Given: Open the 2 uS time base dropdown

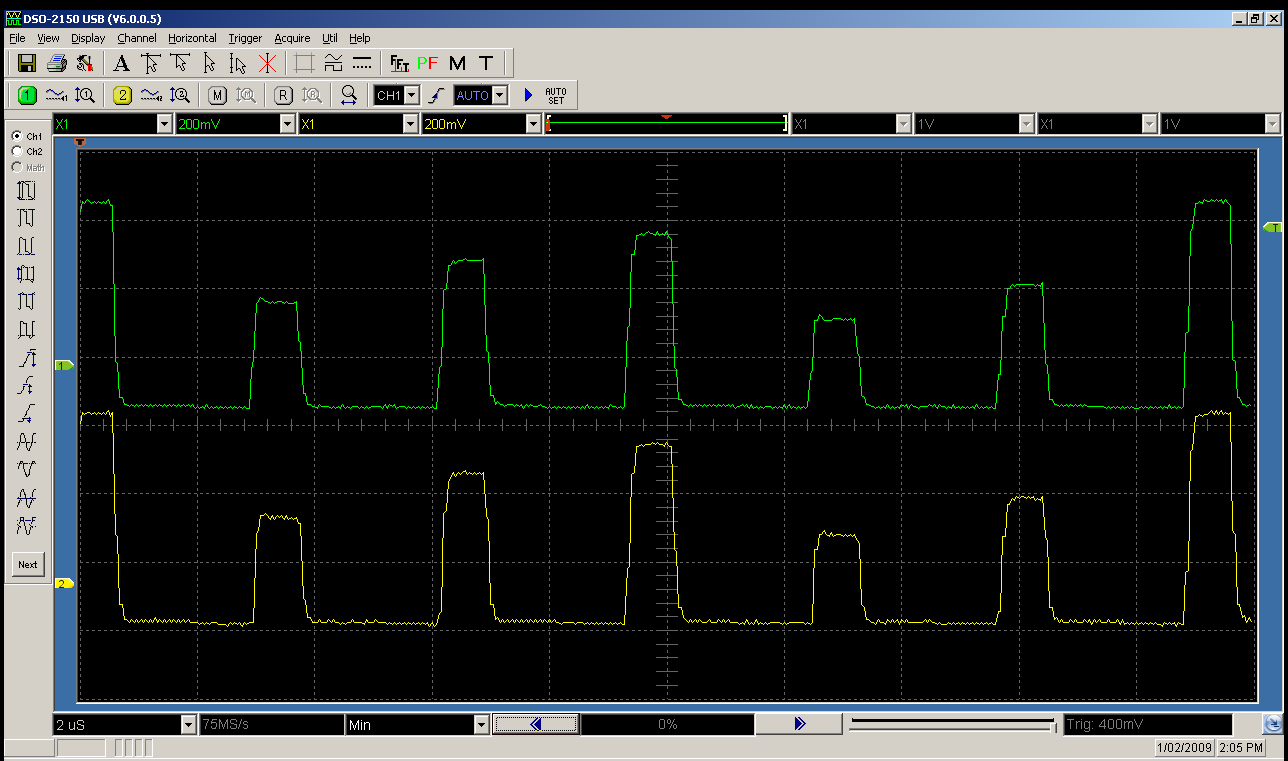Looking at the screenshot, I should 188,724.
